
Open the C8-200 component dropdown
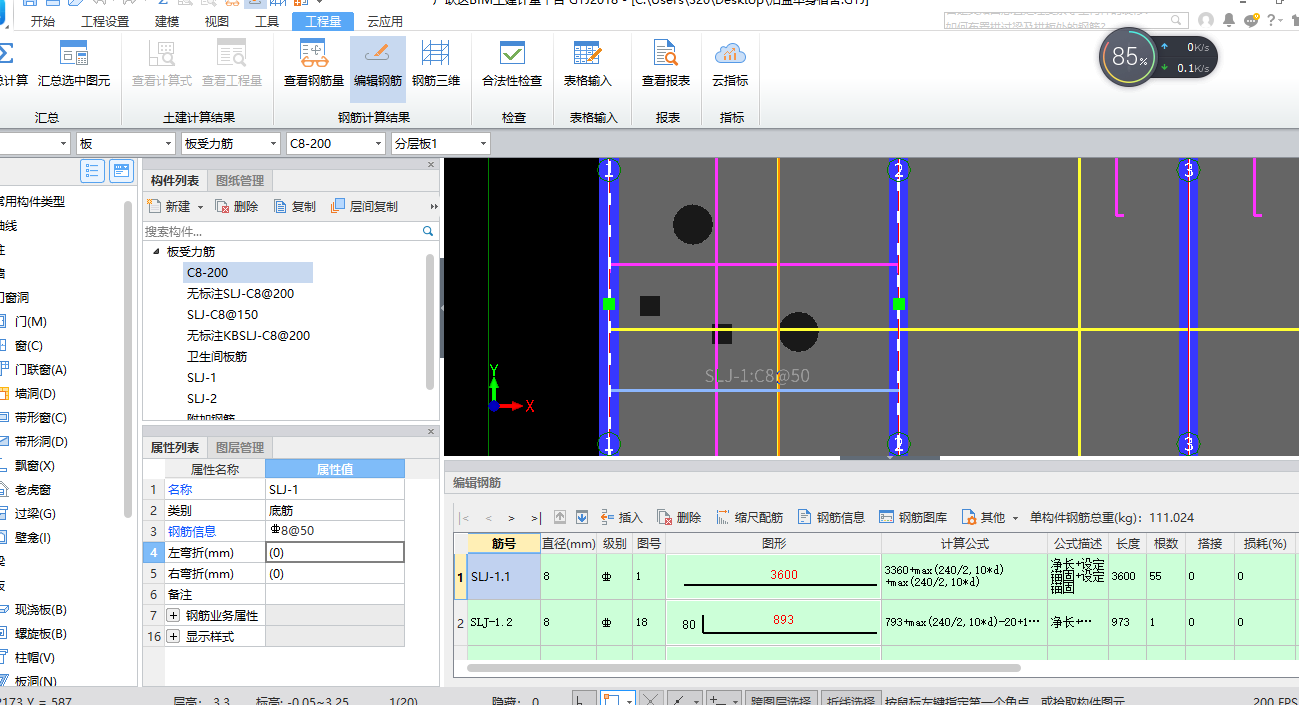tap(378, 144)
